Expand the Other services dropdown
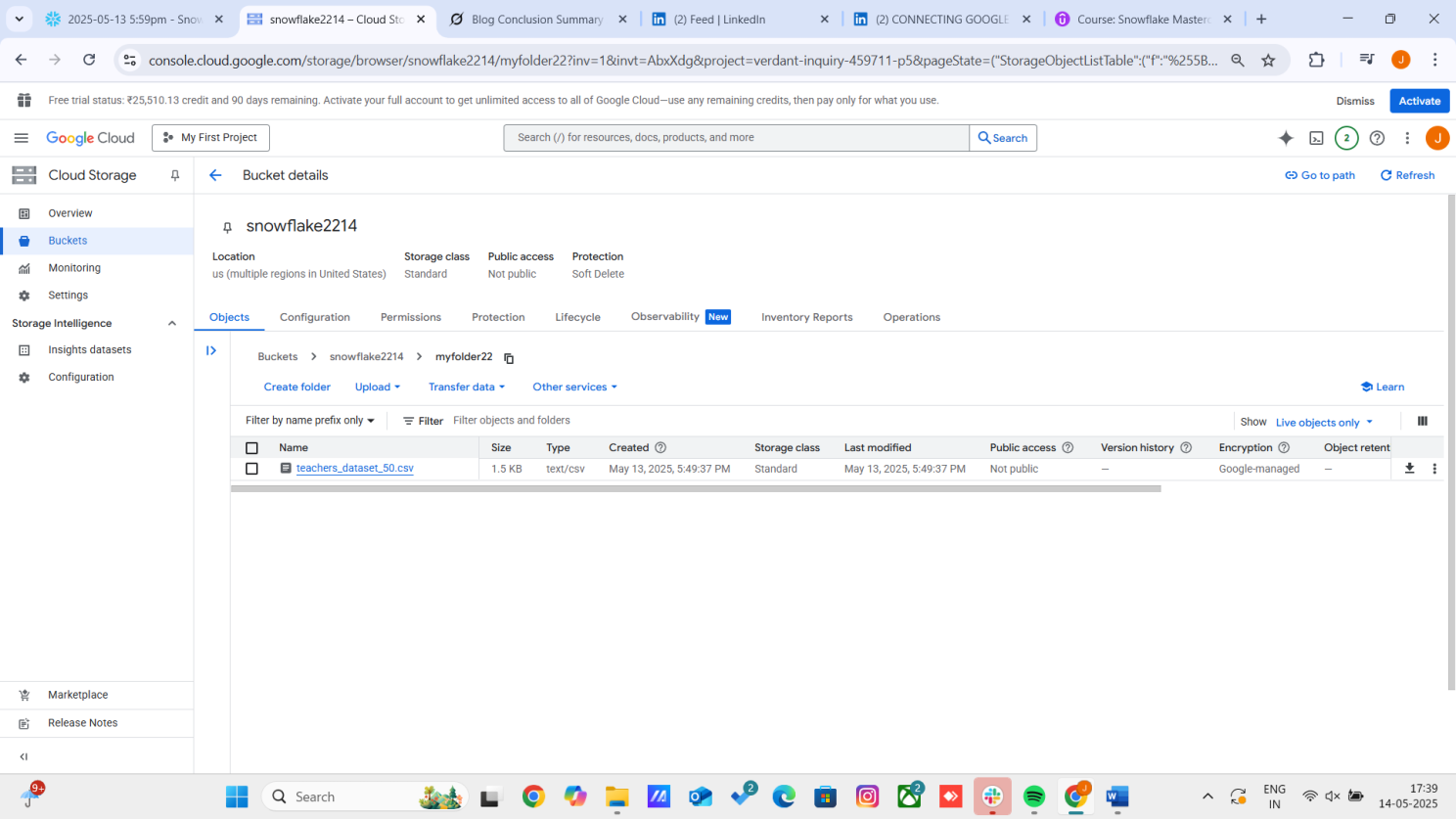1456x819 pixels. click(x=575, y=387)
